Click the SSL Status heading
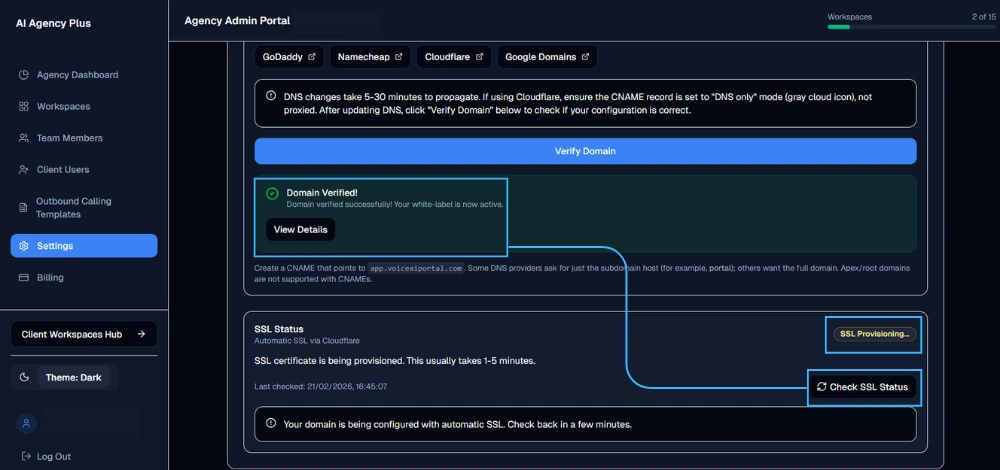Viewport: 1000px width, 470px height. tap(279, 329)
